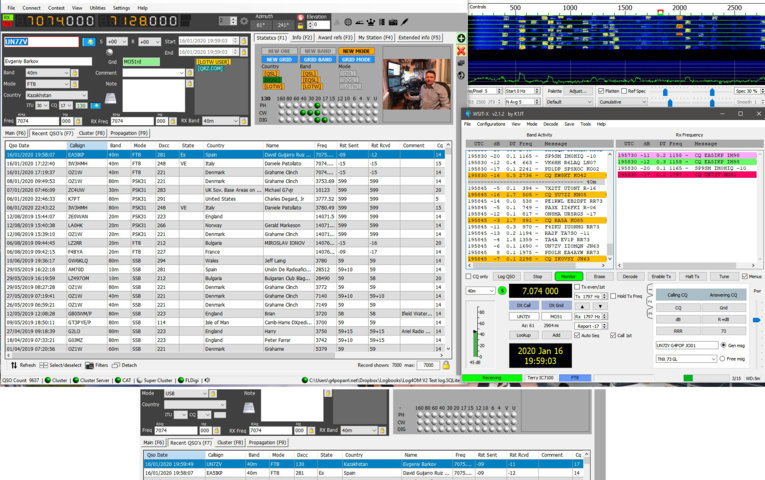
Task: Click the lock icon beside RX Band
Action: (243, 121)
